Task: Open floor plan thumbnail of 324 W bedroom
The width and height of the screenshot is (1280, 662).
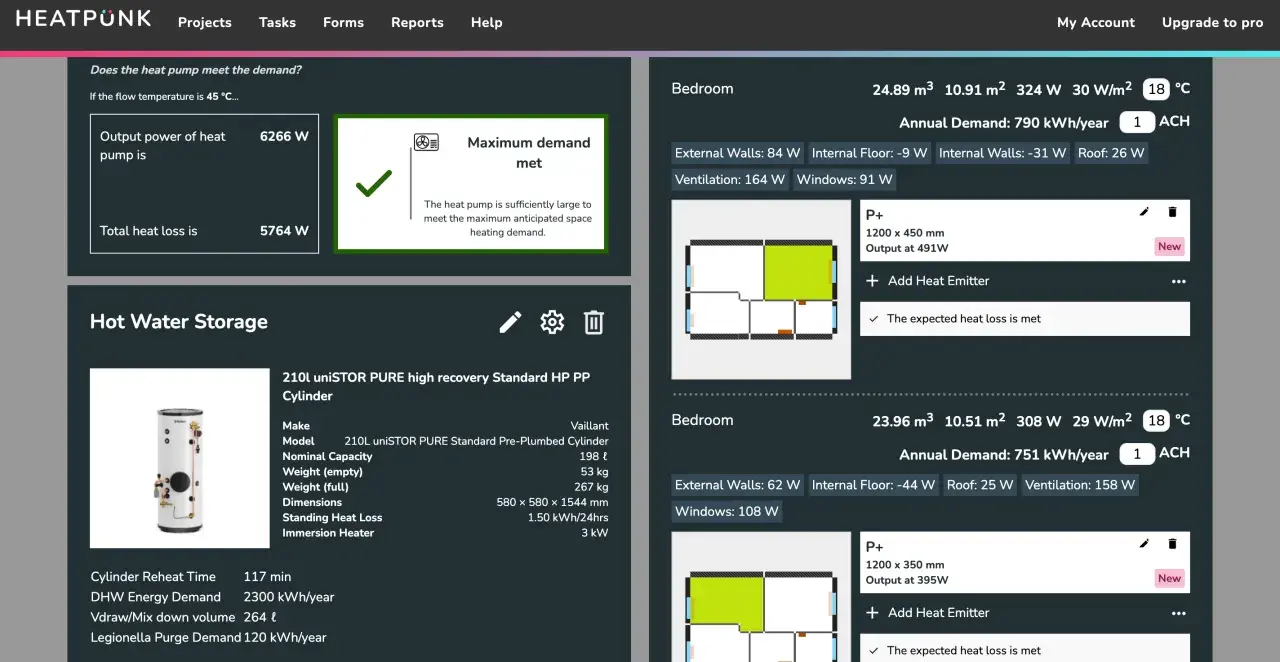Action: [x=761, y=289]
